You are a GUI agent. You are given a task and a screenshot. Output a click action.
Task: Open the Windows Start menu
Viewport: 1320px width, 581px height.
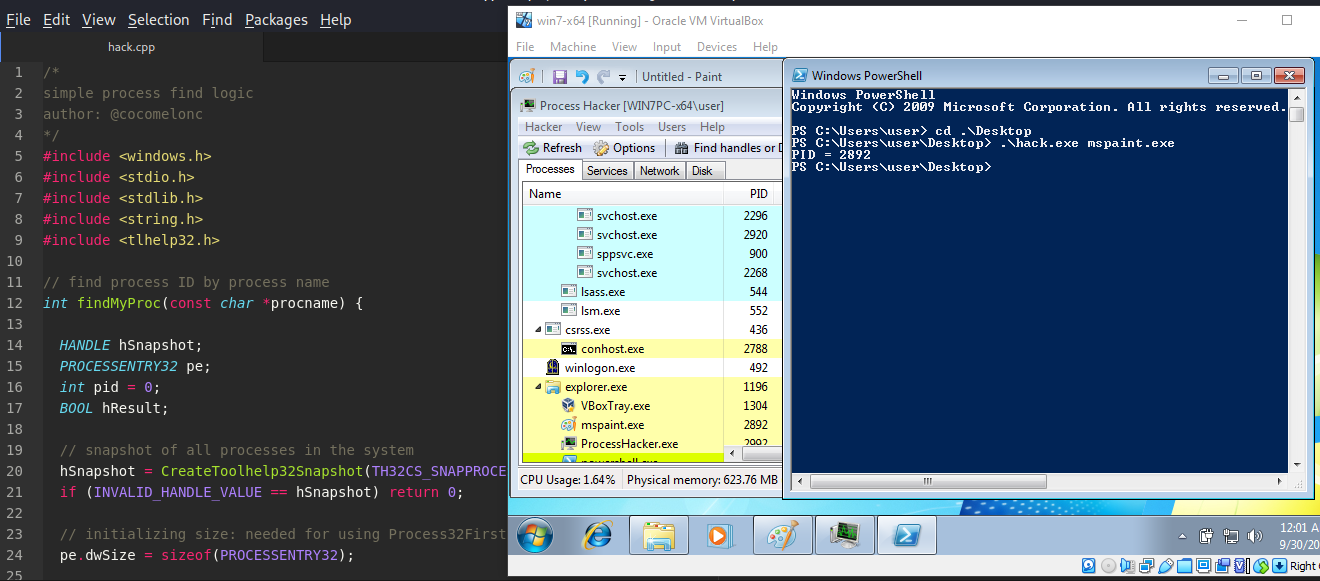coord(533,535)
